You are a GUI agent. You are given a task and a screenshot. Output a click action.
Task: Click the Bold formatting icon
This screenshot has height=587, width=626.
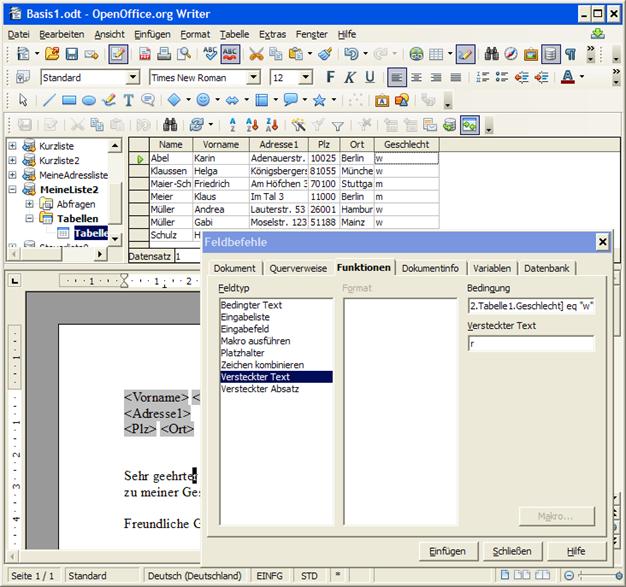pos(329,77)
